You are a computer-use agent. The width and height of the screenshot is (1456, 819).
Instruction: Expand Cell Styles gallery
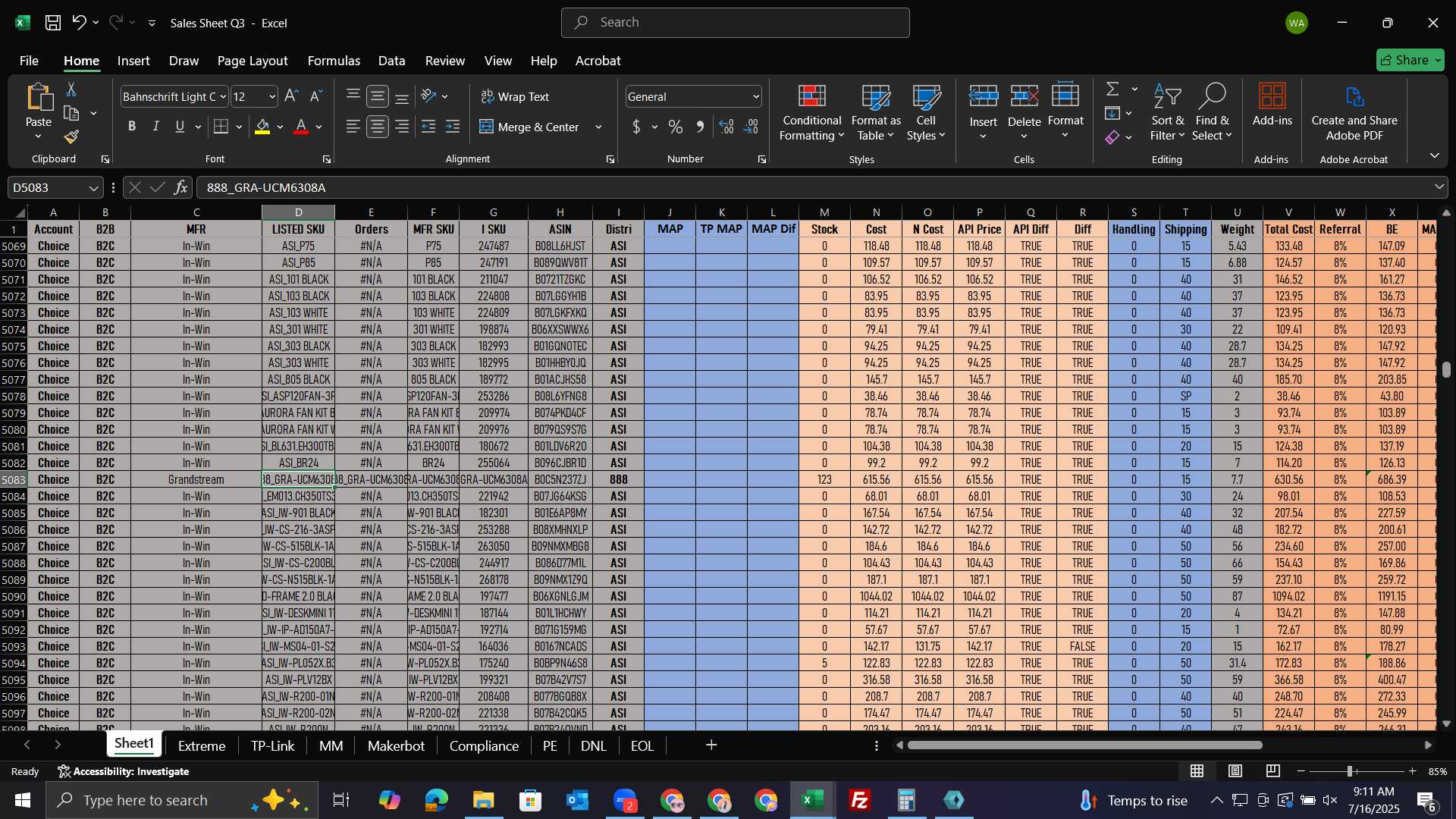pyautogui.click(x=926, y=112)
